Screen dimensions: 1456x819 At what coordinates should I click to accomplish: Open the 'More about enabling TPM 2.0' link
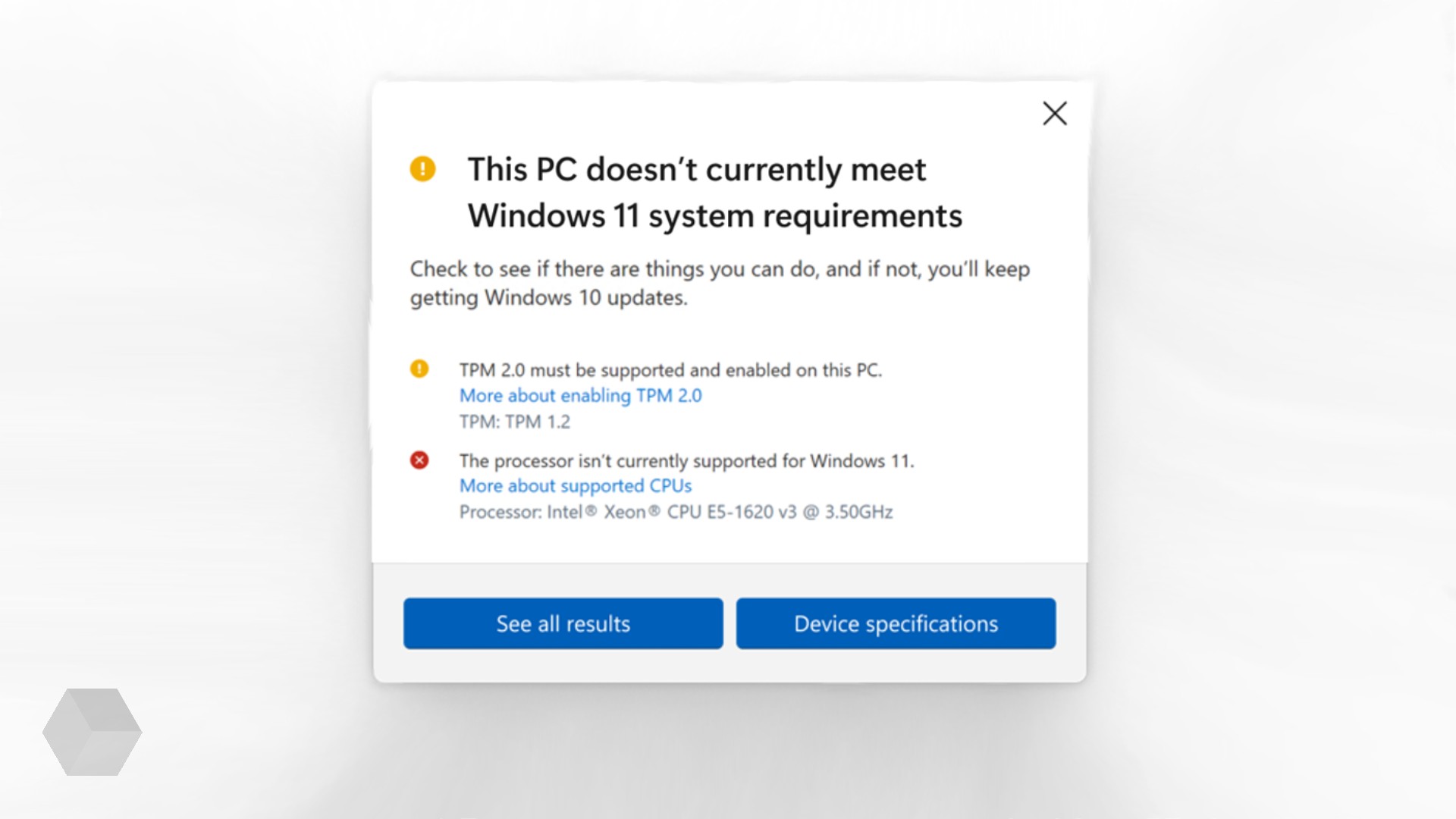click(580, 395)
